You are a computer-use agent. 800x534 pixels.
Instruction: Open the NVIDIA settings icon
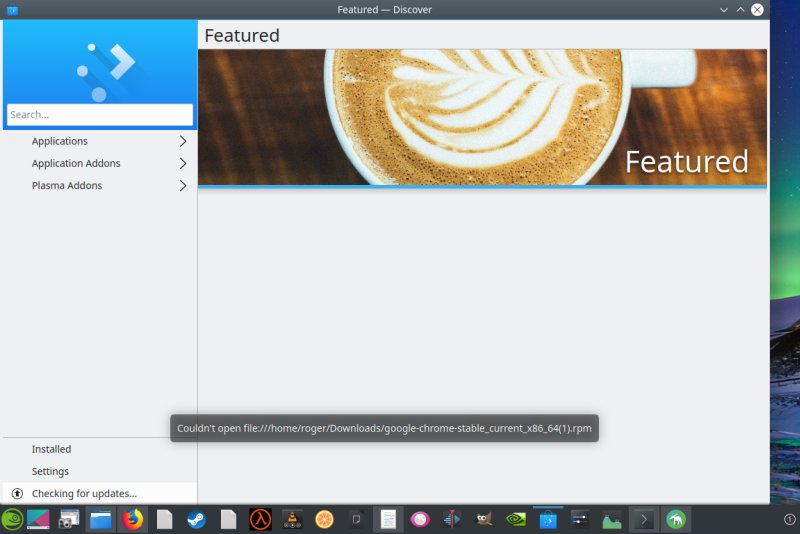point(516,519)
